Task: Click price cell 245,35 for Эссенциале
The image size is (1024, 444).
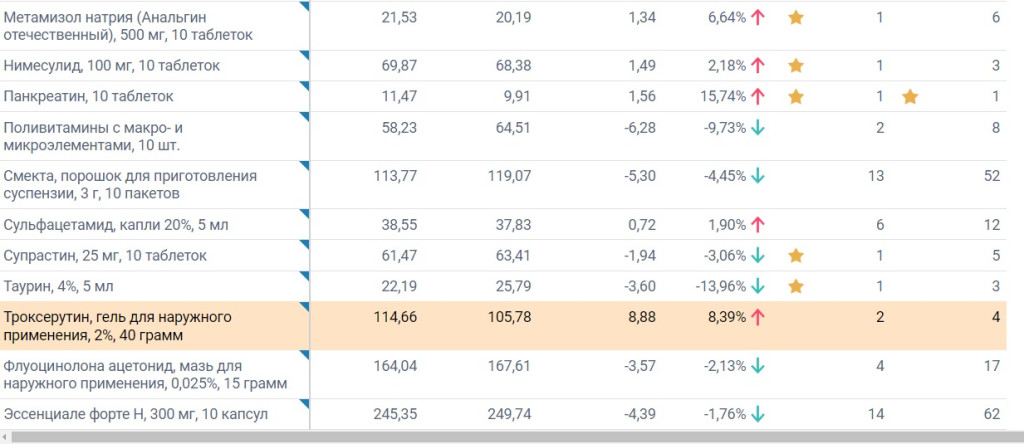Action: [396, 414]
